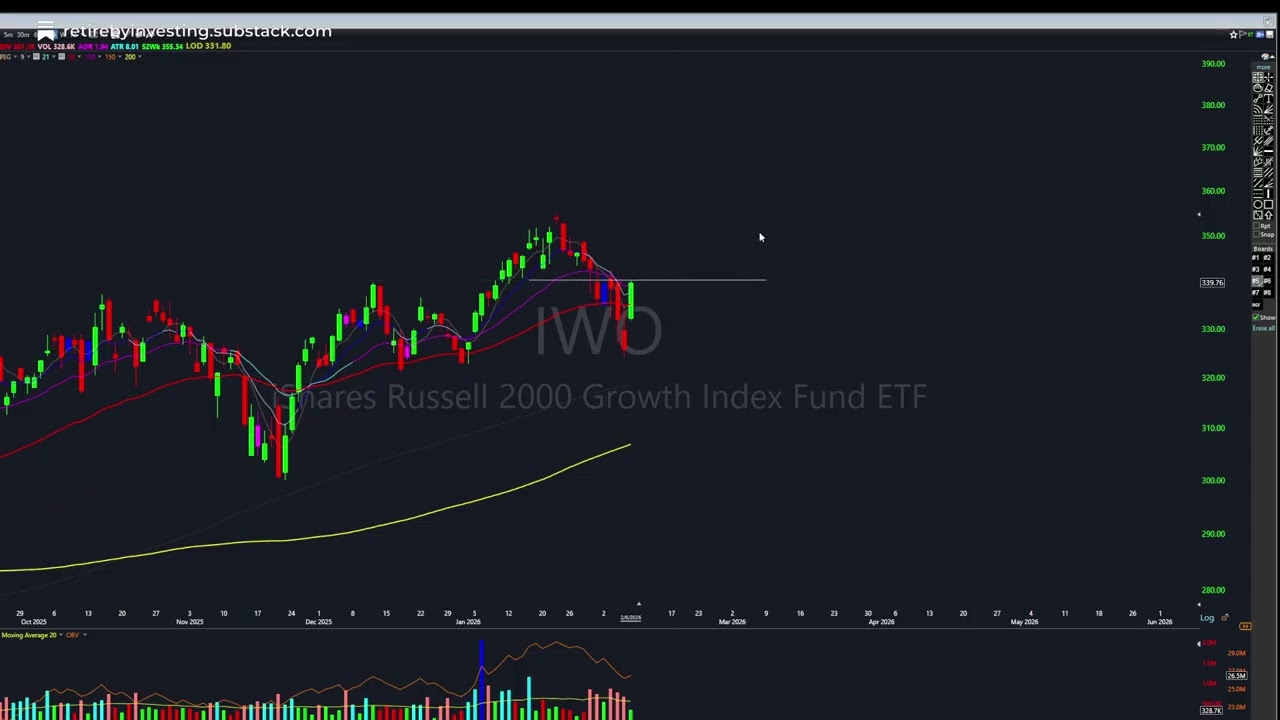Screen dimensions: 1280x720
Task: Select the trendline with endpoints tool
Action: (x=1256, y=98)
